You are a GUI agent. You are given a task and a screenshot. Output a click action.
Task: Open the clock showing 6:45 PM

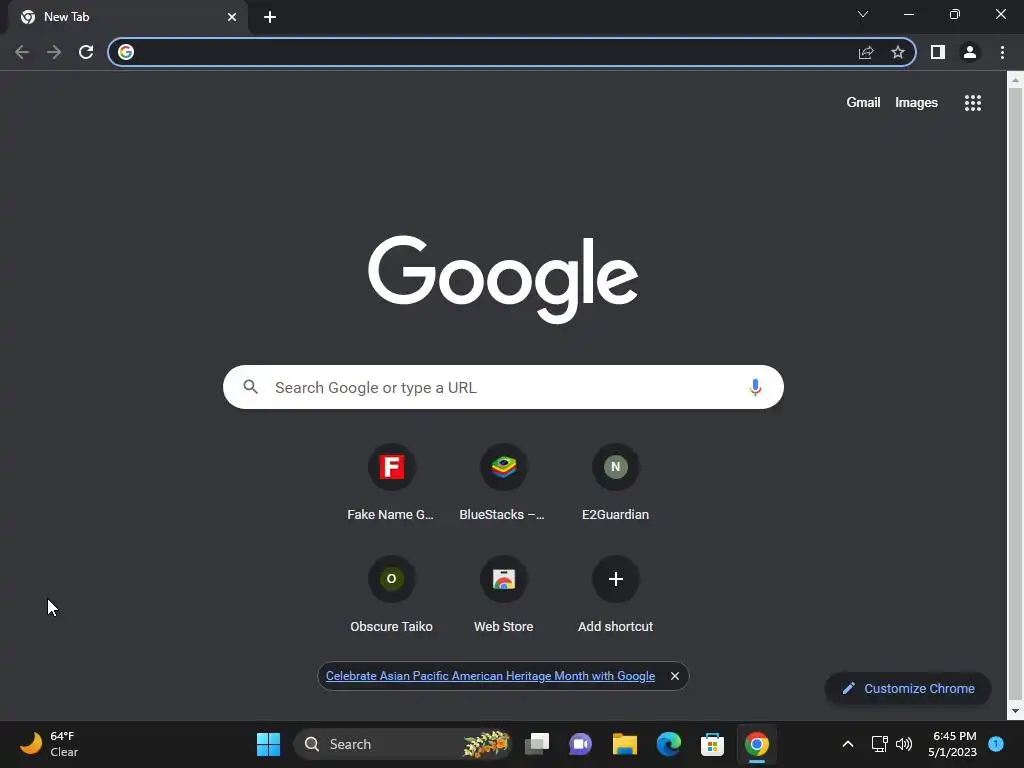click(x=953, y=744)
